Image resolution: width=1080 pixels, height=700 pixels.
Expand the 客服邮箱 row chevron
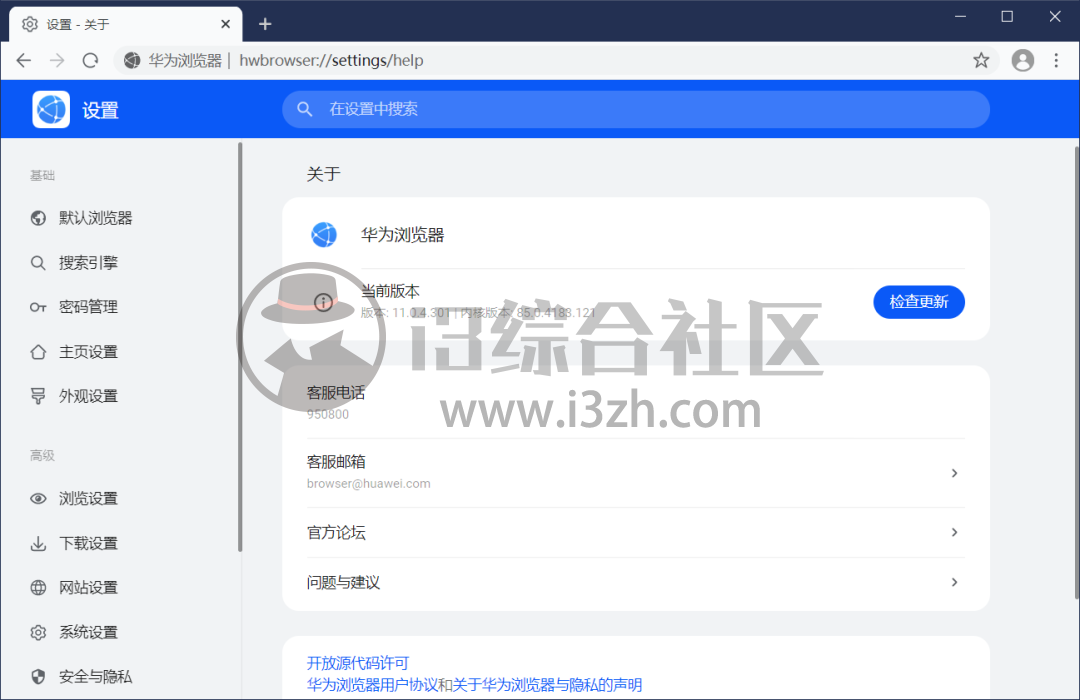coord(954,473)
